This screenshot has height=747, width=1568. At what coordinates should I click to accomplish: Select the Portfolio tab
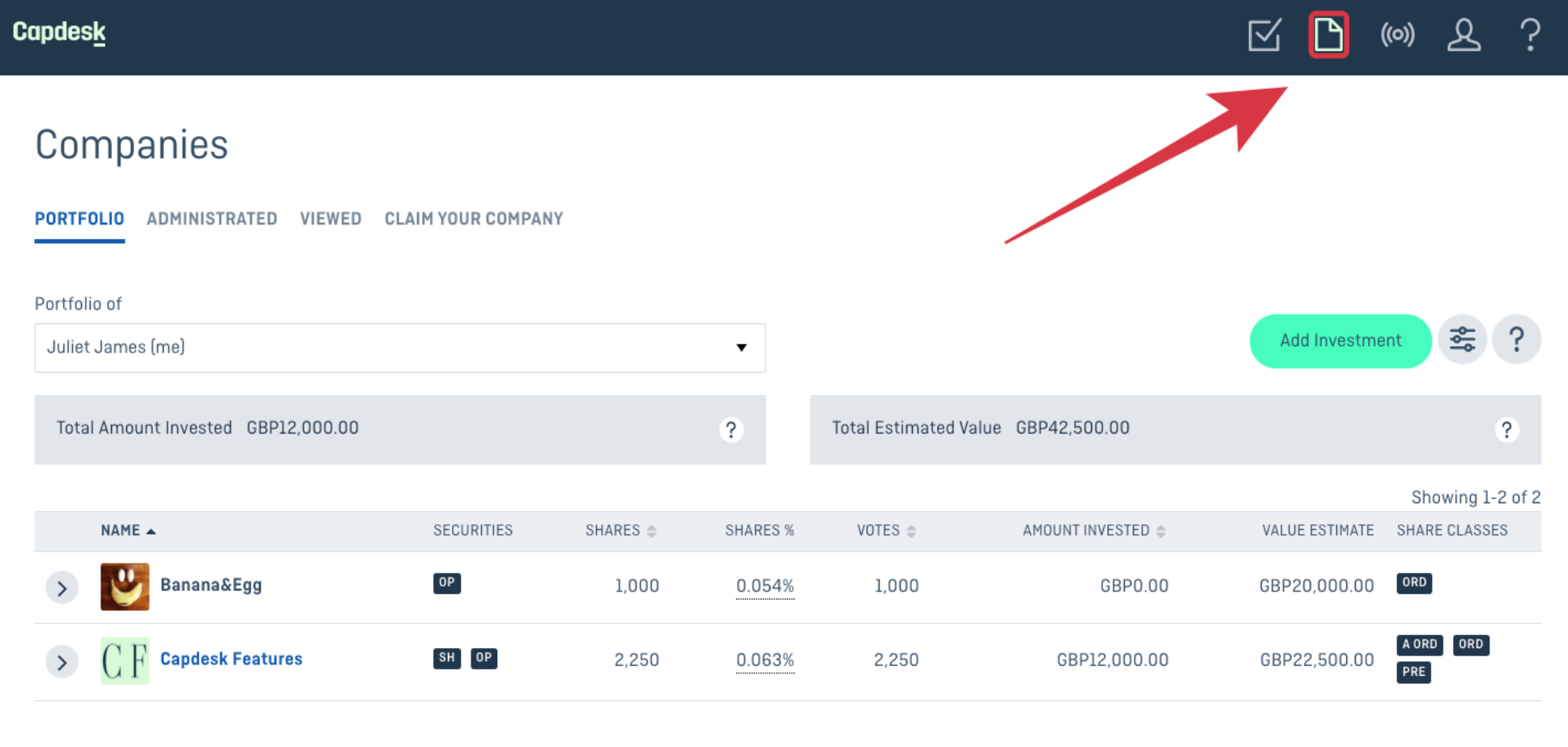[79, 219]
